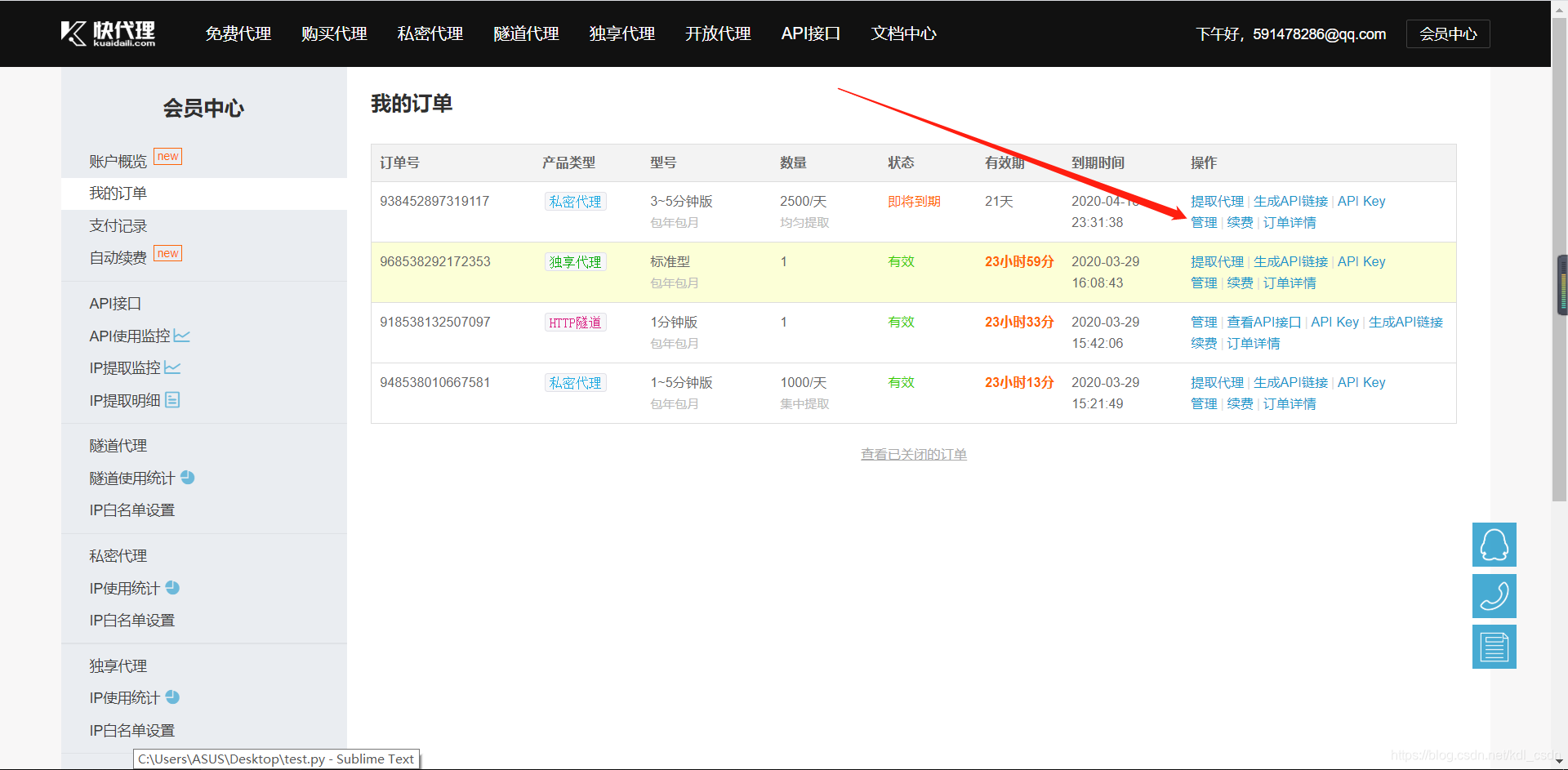Click 生成API链接 for order 948538010667581
1568x770 pixels.
pos(1290,382)
